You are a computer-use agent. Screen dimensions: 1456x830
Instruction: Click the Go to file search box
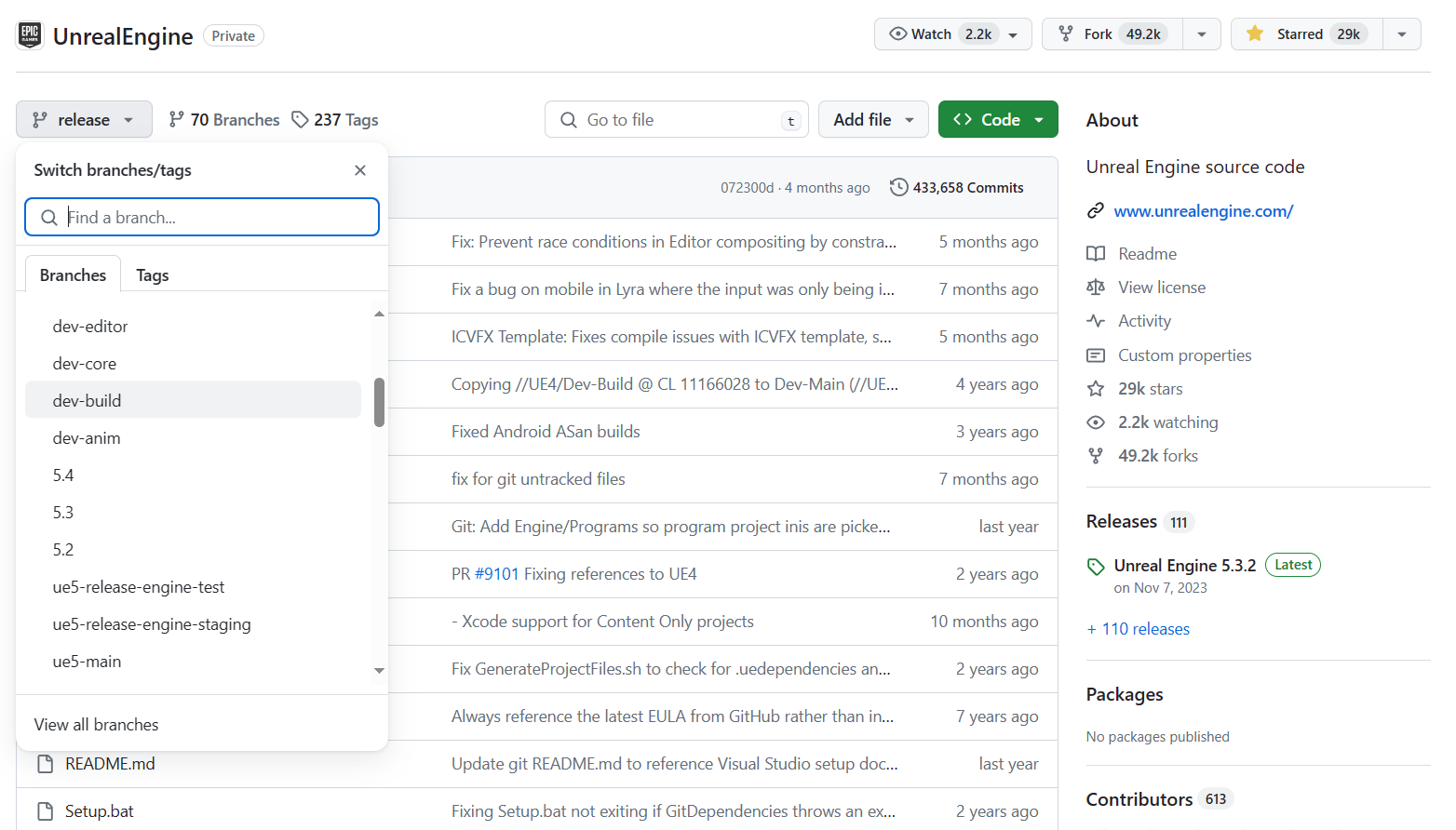click(x=676, y=119)
